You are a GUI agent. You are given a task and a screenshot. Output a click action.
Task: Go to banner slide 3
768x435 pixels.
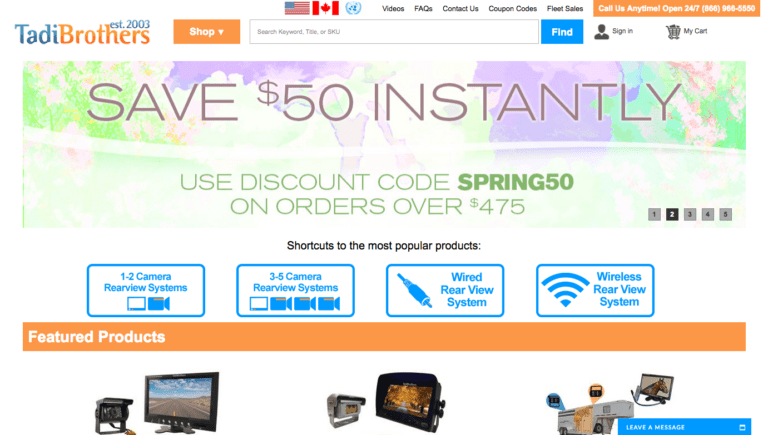click(x=690, y=214)
